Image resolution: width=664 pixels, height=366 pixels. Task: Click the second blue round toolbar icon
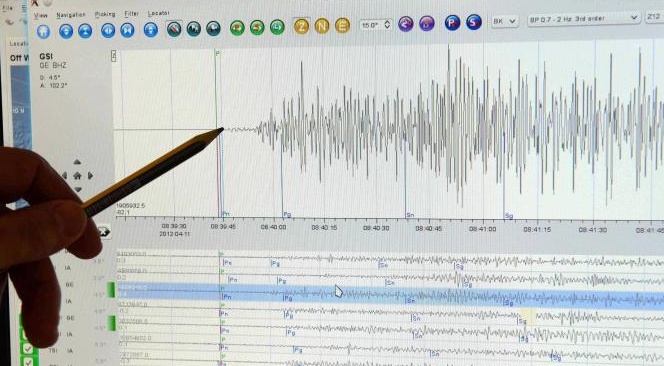pyautogui.click(x=66, y=31)
